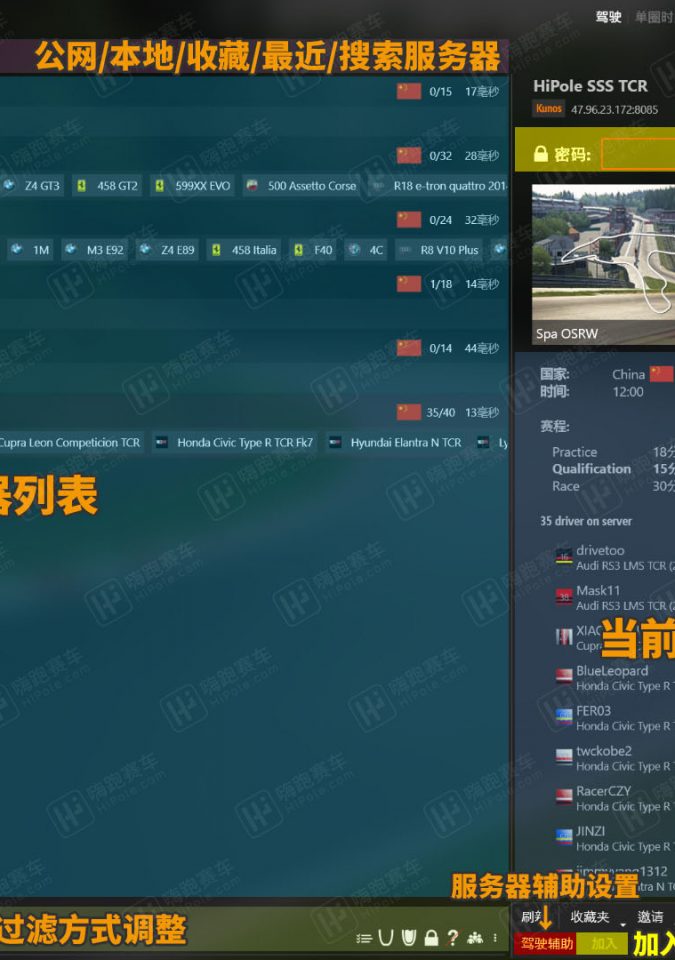Click the R8 V10 Plus car tag
This screenshot has height=960, width=675.
coord(439,250)
